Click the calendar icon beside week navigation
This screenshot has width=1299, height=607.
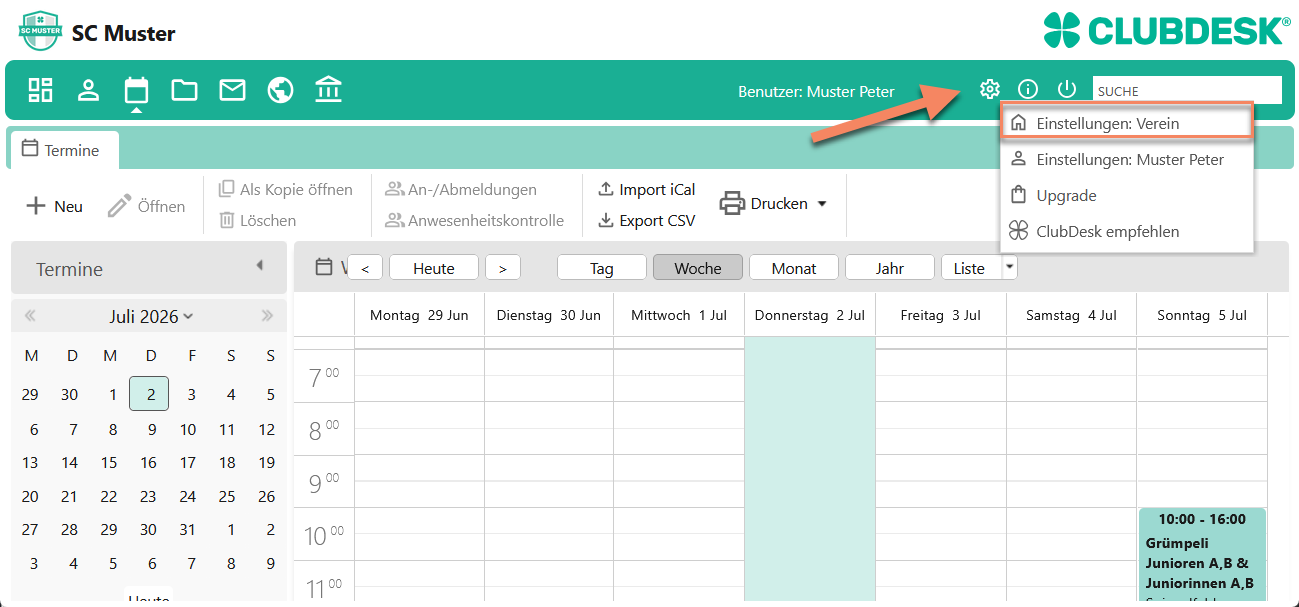[324, 267]
